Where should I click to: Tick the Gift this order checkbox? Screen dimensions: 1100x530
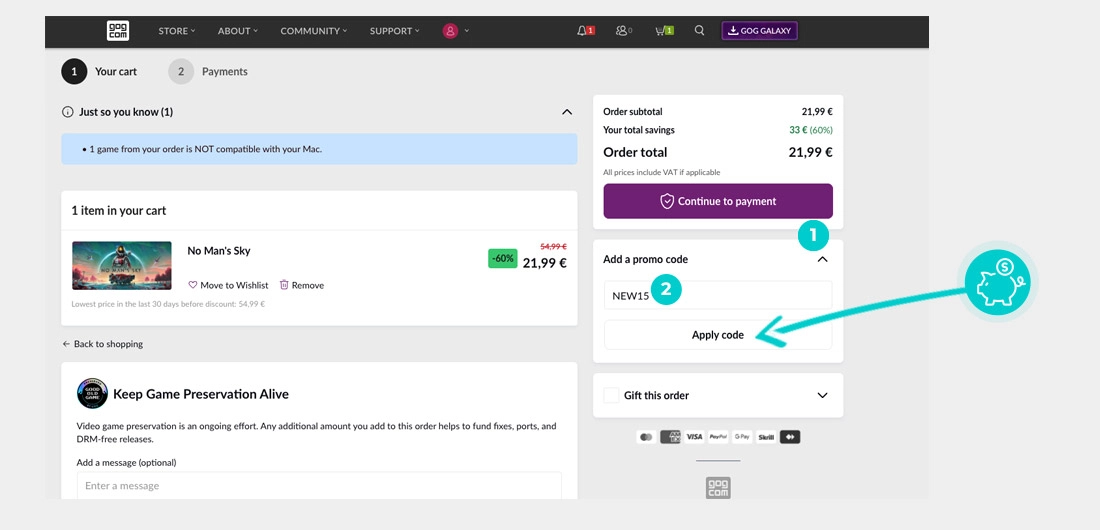click(611, 395)
